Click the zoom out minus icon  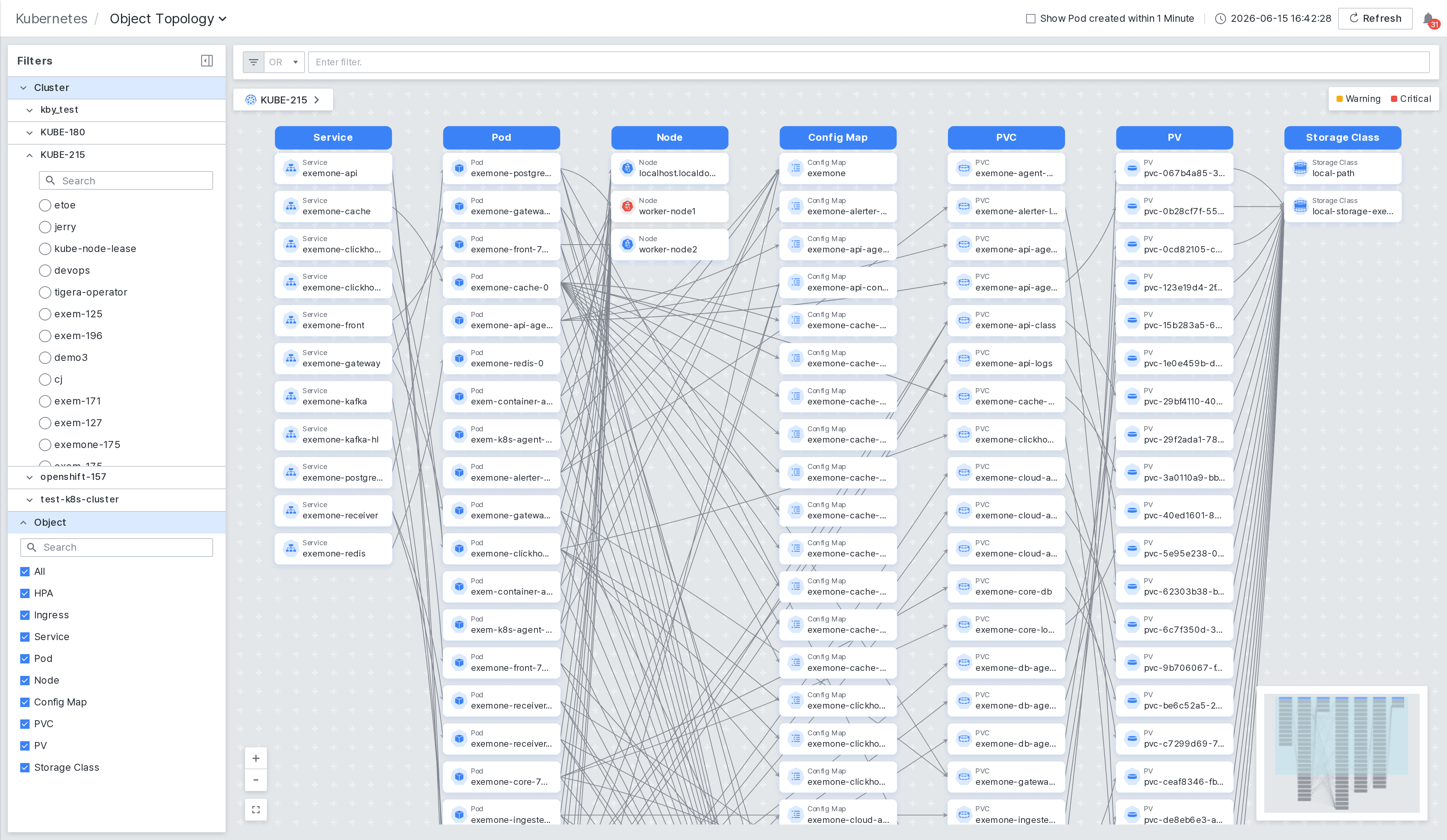pyautogui.click(x=256, y=780)
